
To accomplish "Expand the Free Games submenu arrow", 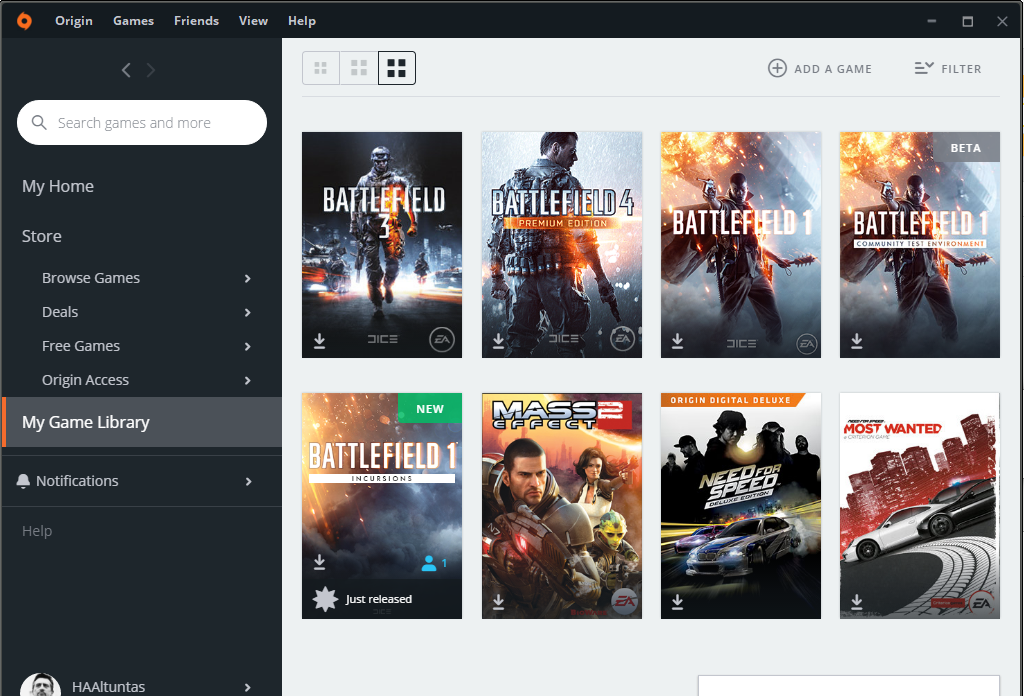I will [248, 346].
